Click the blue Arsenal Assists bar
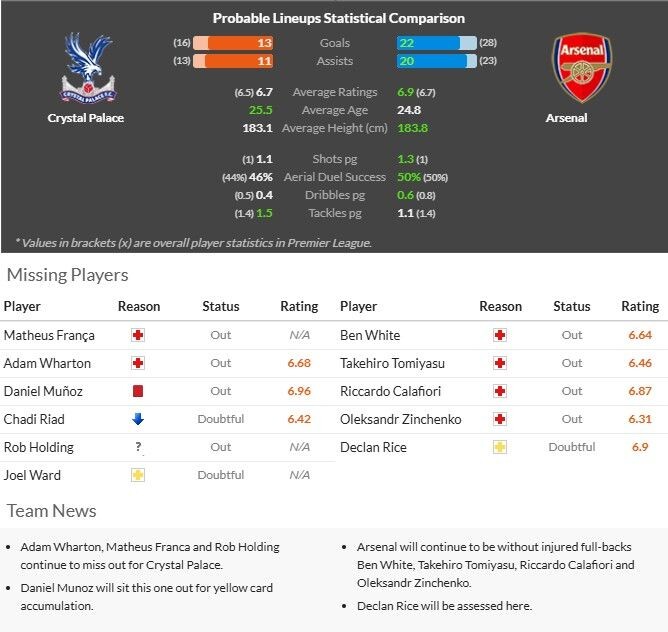 coord(437,61)
